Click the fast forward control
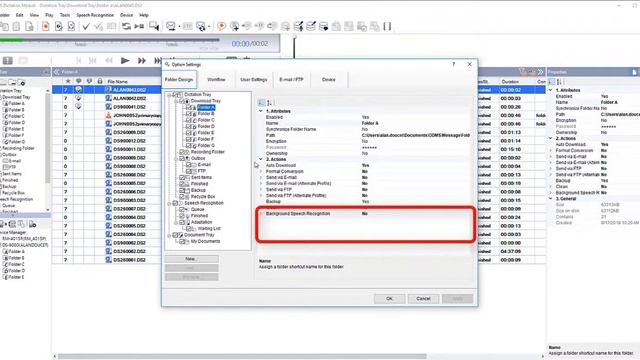Image resolution: width=640 pixels, height=360 pixels. click(141, 60)
